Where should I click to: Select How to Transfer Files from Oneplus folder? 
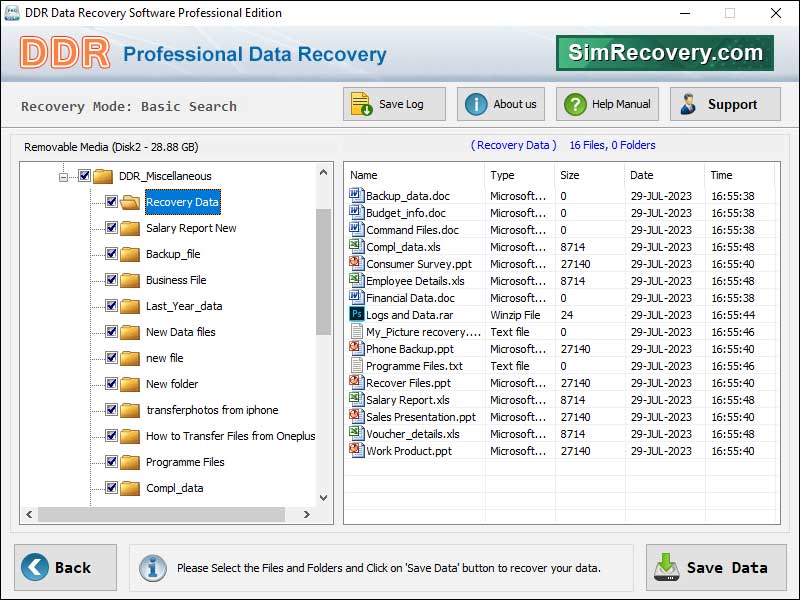231,436
